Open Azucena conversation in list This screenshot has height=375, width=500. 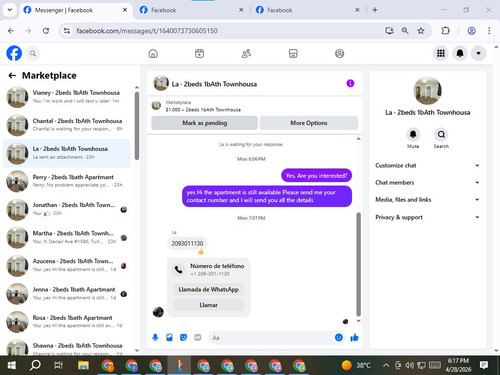[x=67, y=266]
